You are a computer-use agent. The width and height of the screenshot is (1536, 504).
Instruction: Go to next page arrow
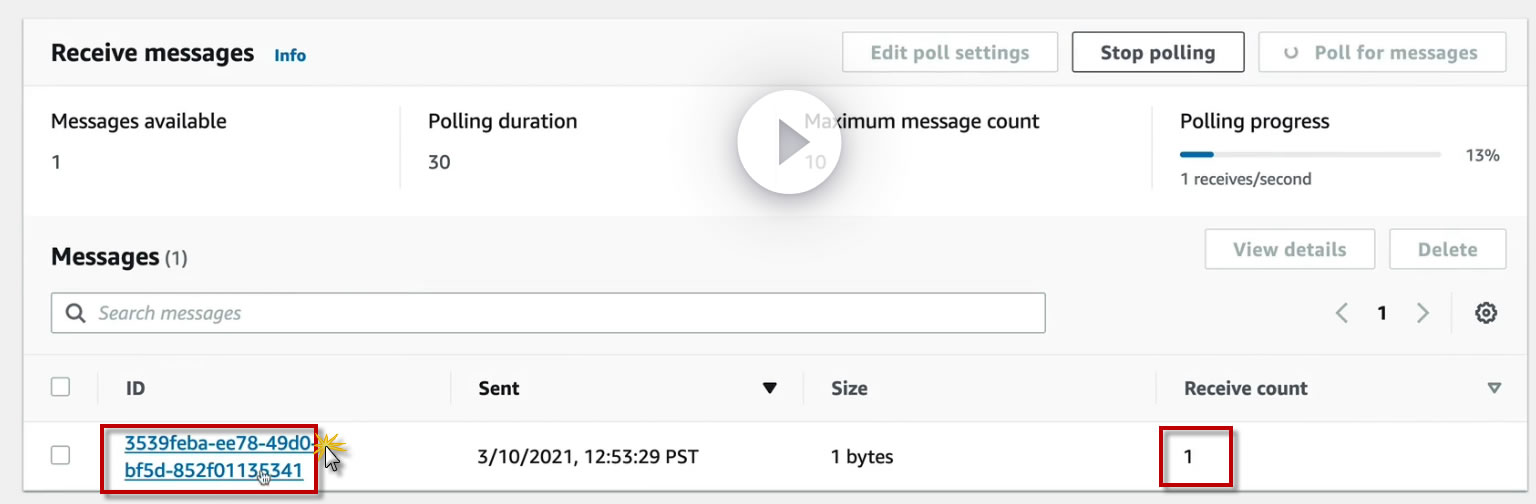pyautogui.click(x=1422, y=313)
